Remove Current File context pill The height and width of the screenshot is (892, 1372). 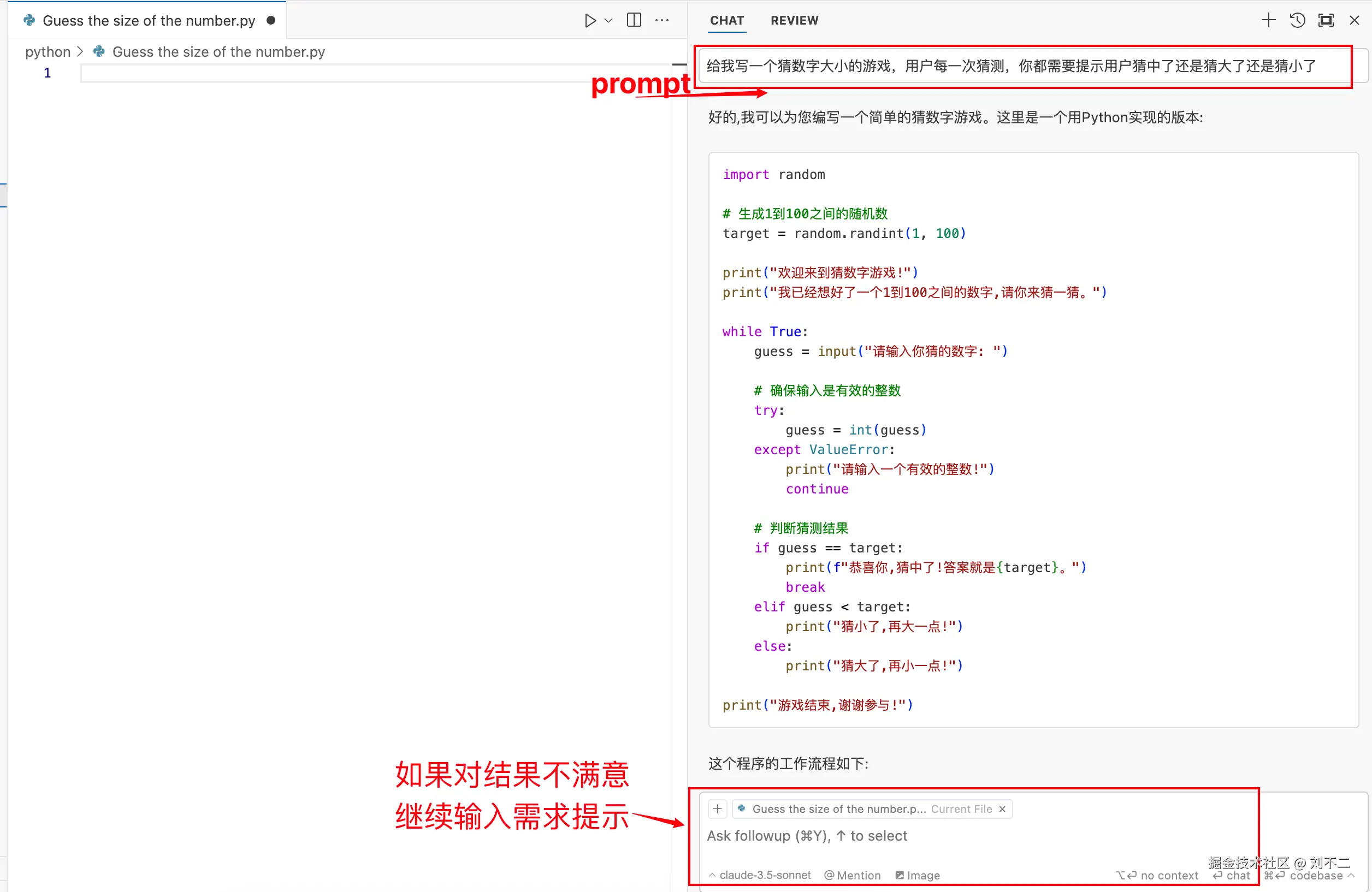click(1002, 808)
